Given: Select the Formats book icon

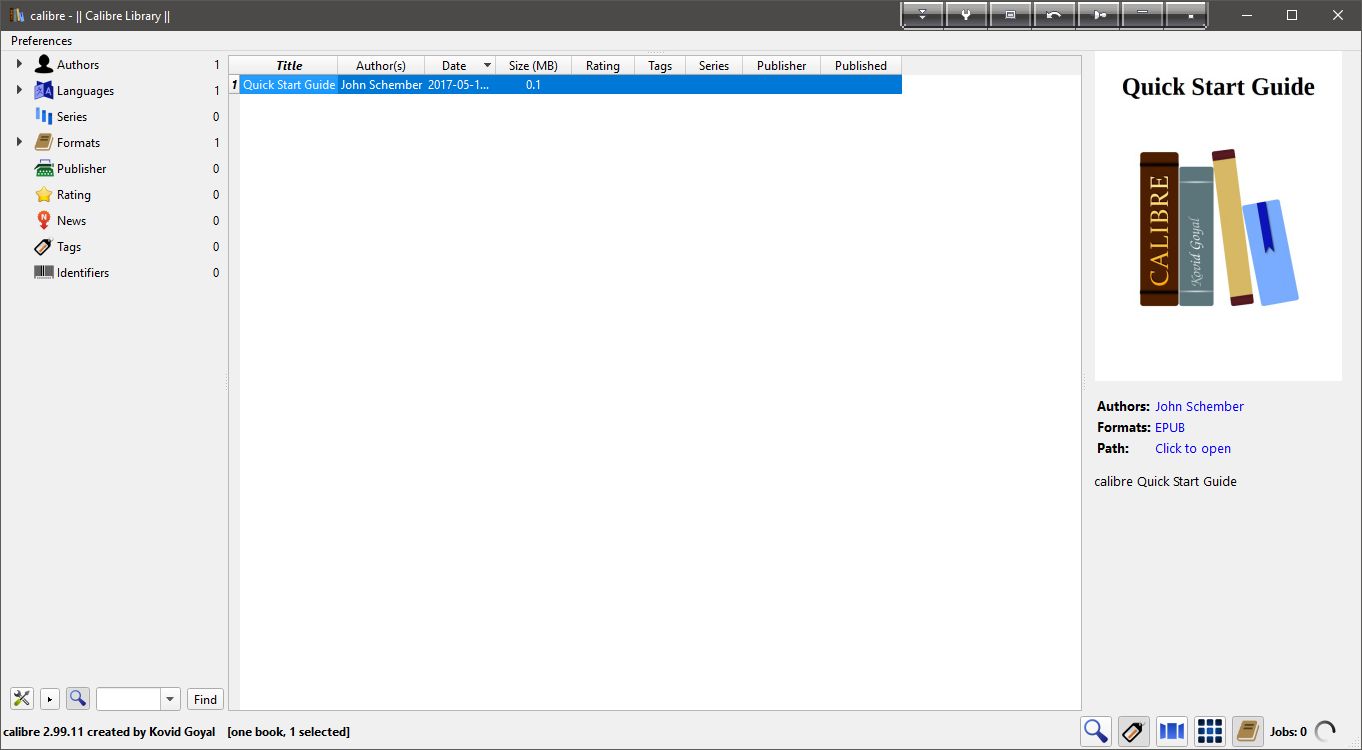Looking at the screenshot, I should [44, 142].
